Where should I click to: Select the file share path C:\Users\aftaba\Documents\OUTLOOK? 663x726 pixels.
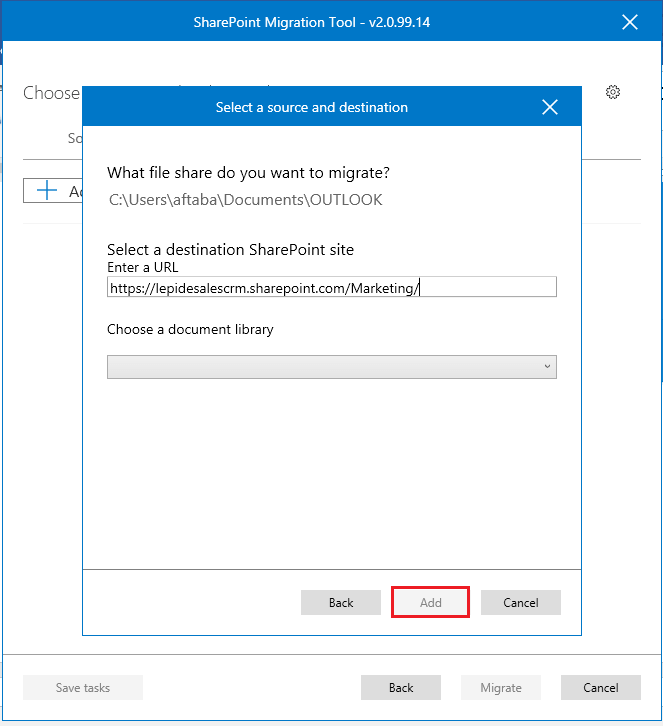246,200
